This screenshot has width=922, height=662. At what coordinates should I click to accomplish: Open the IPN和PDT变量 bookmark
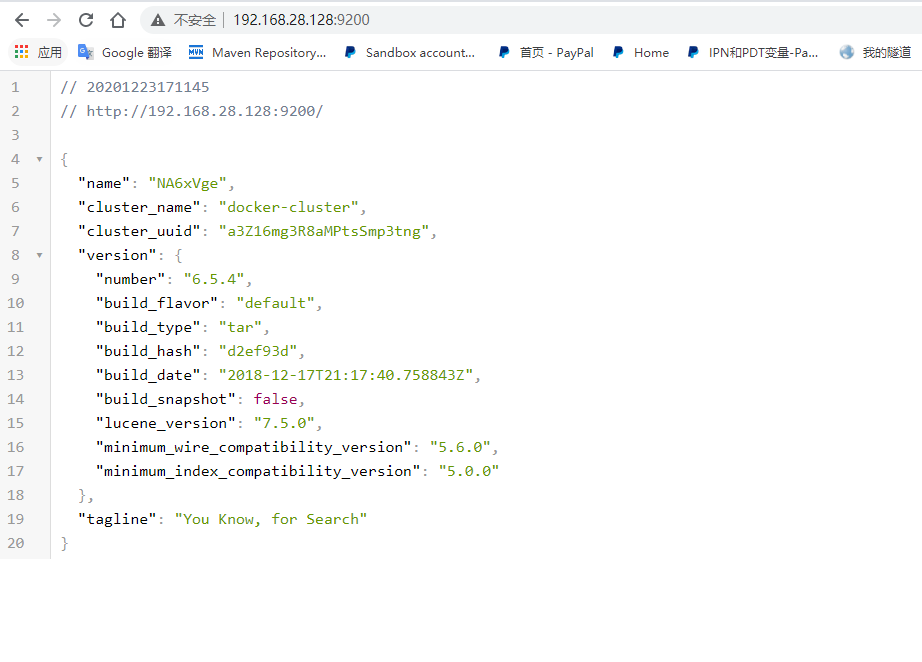pyautogui.click(x=752, y=52)
